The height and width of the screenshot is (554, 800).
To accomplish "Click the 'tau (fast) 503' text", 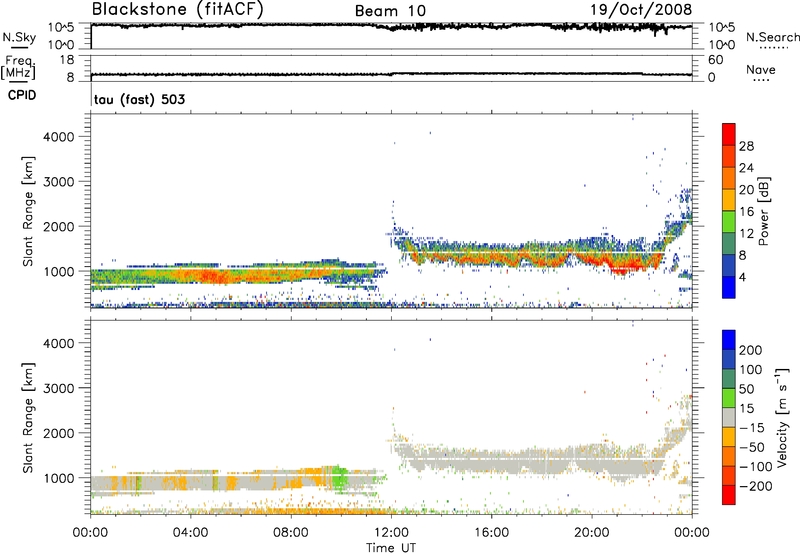I will pyautogui.click(x=139, y=99).
